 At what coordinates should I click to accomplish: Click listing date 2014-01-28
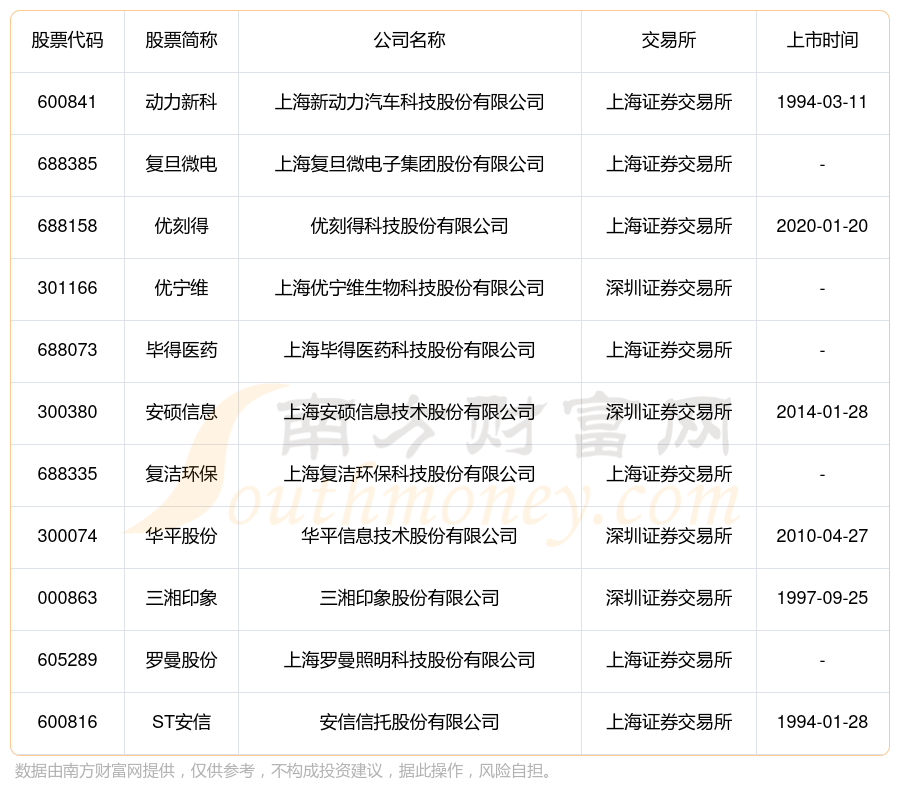pyautogui.click(x=822, y=412)
